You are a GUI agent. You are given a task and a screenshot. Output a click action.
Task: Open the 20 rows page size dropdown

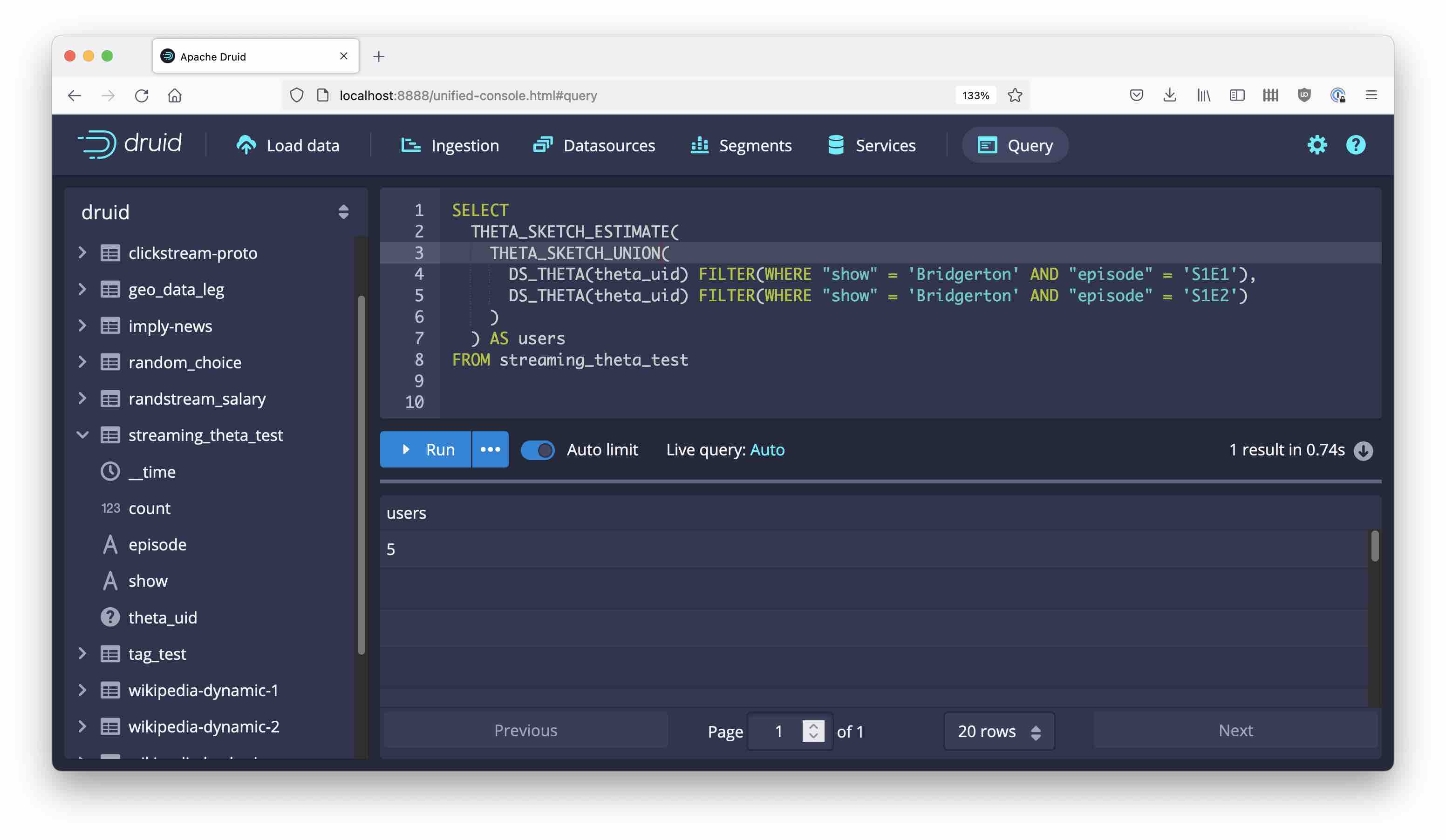tap(998, 731)
